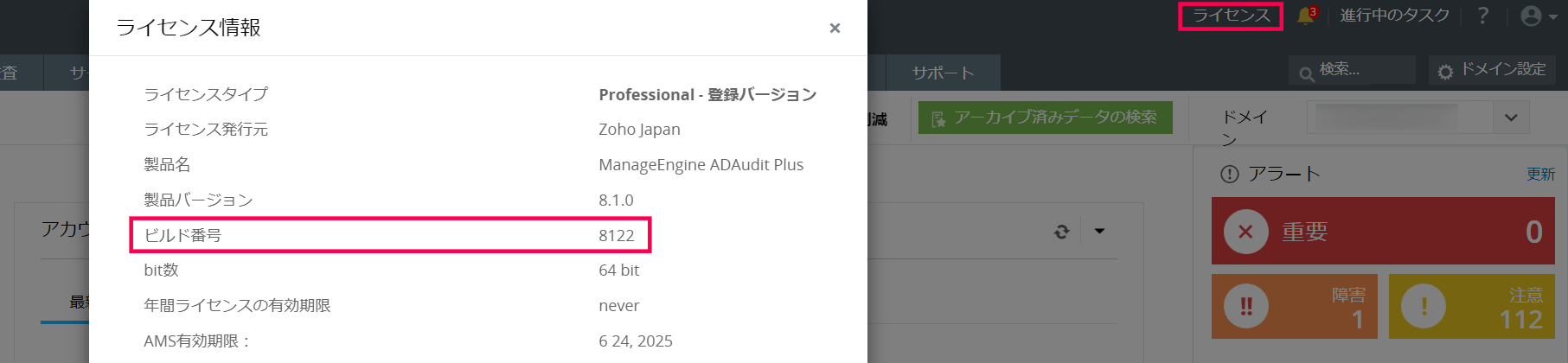Click the user account avatar icon
Screen dimensions: 1568x363
pyautogui.click(x=1531, y=16)
